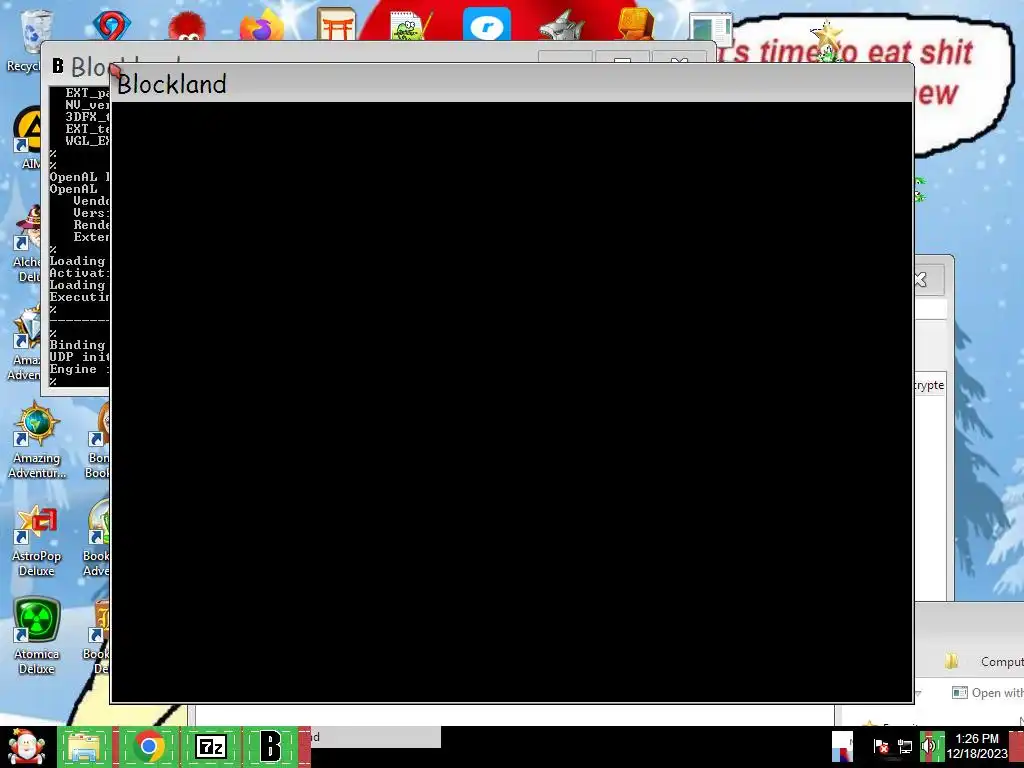
Task: Open 7-Zip from the taskbar
Action: pos(211,746)
